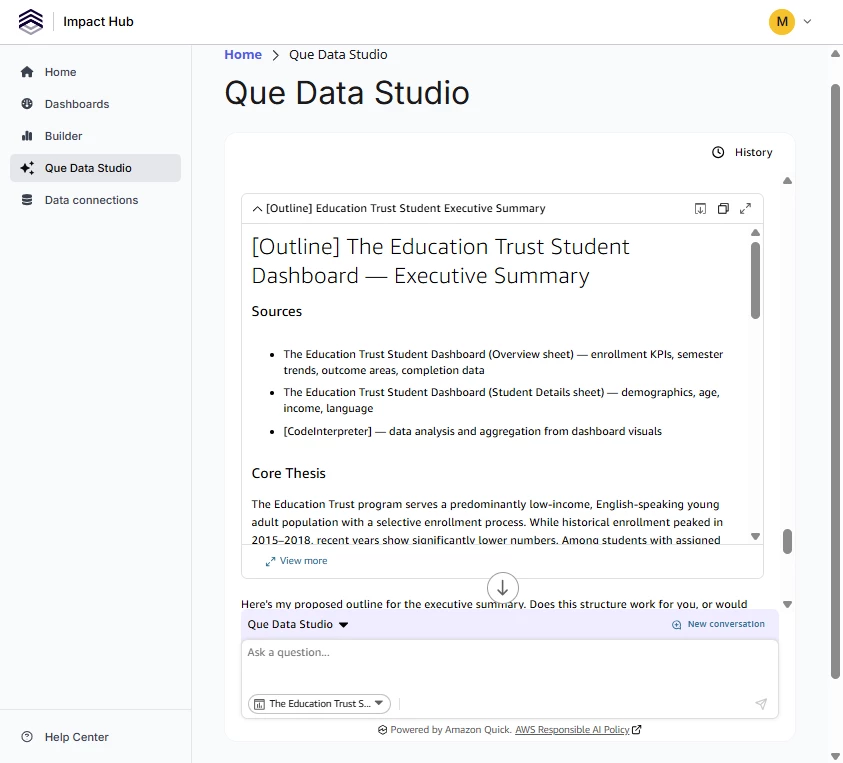Click the chat panel scrollbar thumb
843x763 pixels.
coord(787,541)
